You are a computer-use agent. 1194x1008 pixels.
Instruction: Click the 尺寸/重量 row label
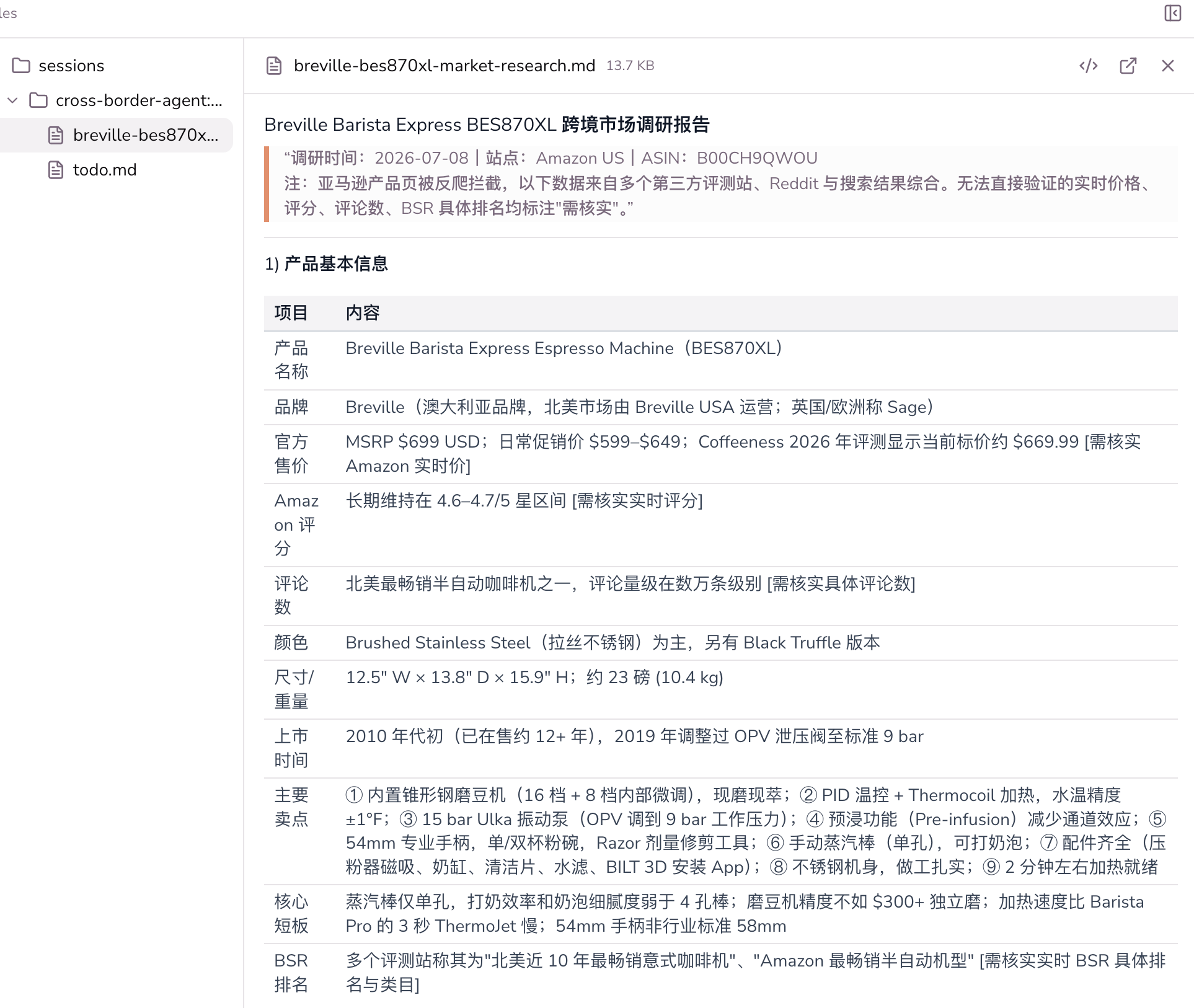[x=294, y=689]
